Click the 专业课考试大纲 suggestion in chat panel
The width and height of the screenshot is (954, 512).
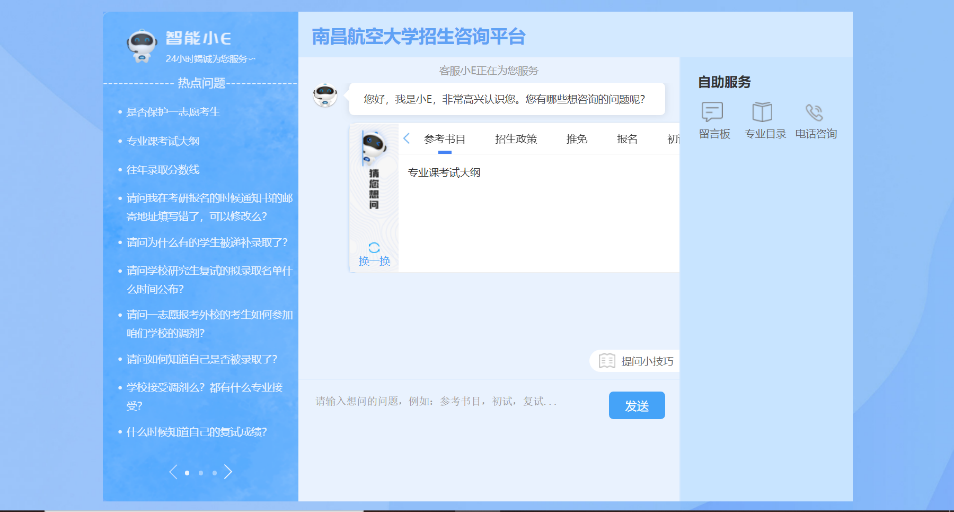[x=444, y=173]
